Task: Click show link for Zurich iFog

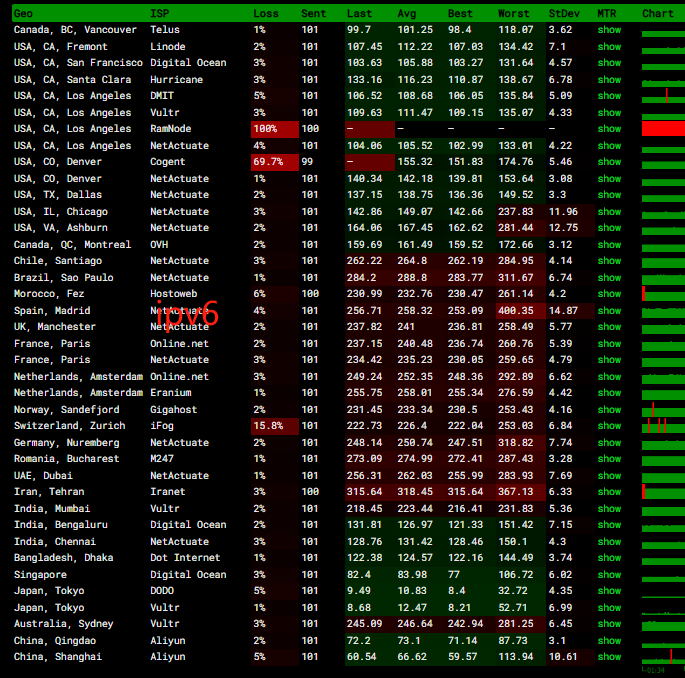Action: 609,426
